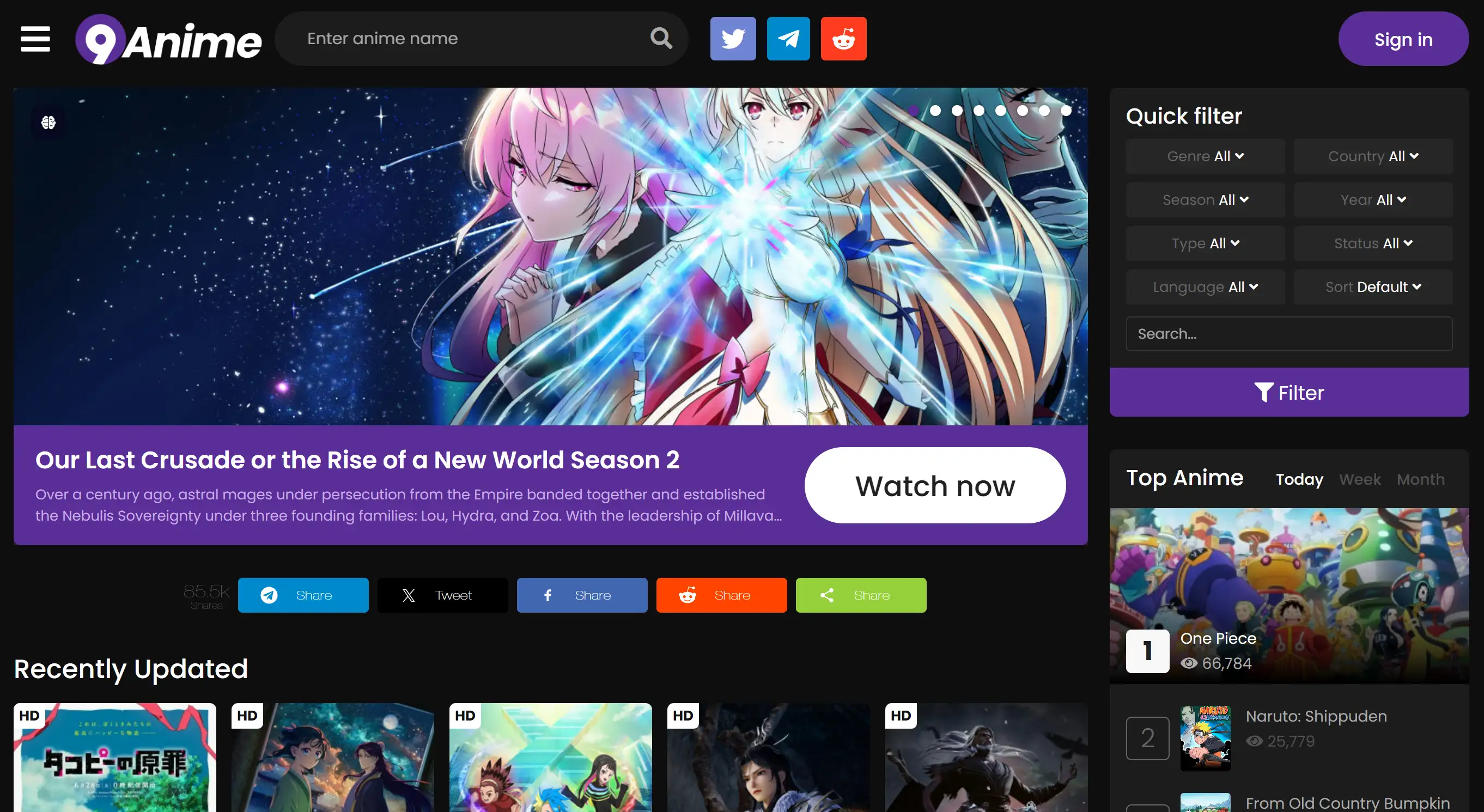Image resolution: width=1484 pixels, height=812 pixels.
Task: Select the first purple carousel dot
Action: click(914, 111)
